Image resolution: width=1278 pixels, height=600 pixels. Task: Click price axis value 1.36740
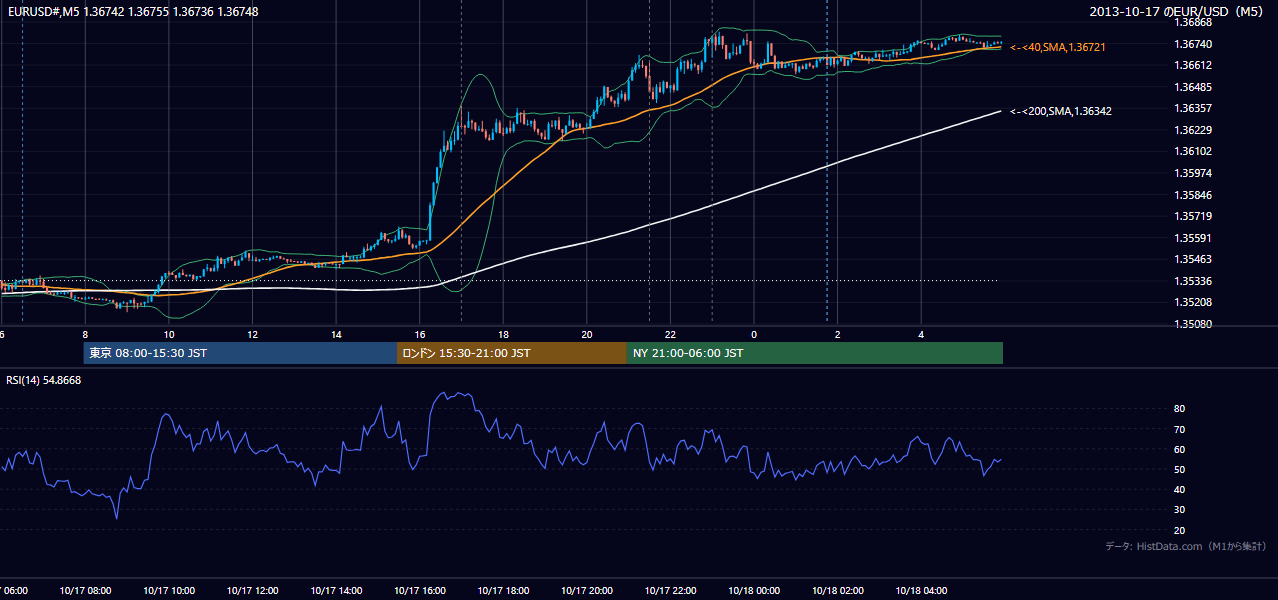(x=1192, y=44)
